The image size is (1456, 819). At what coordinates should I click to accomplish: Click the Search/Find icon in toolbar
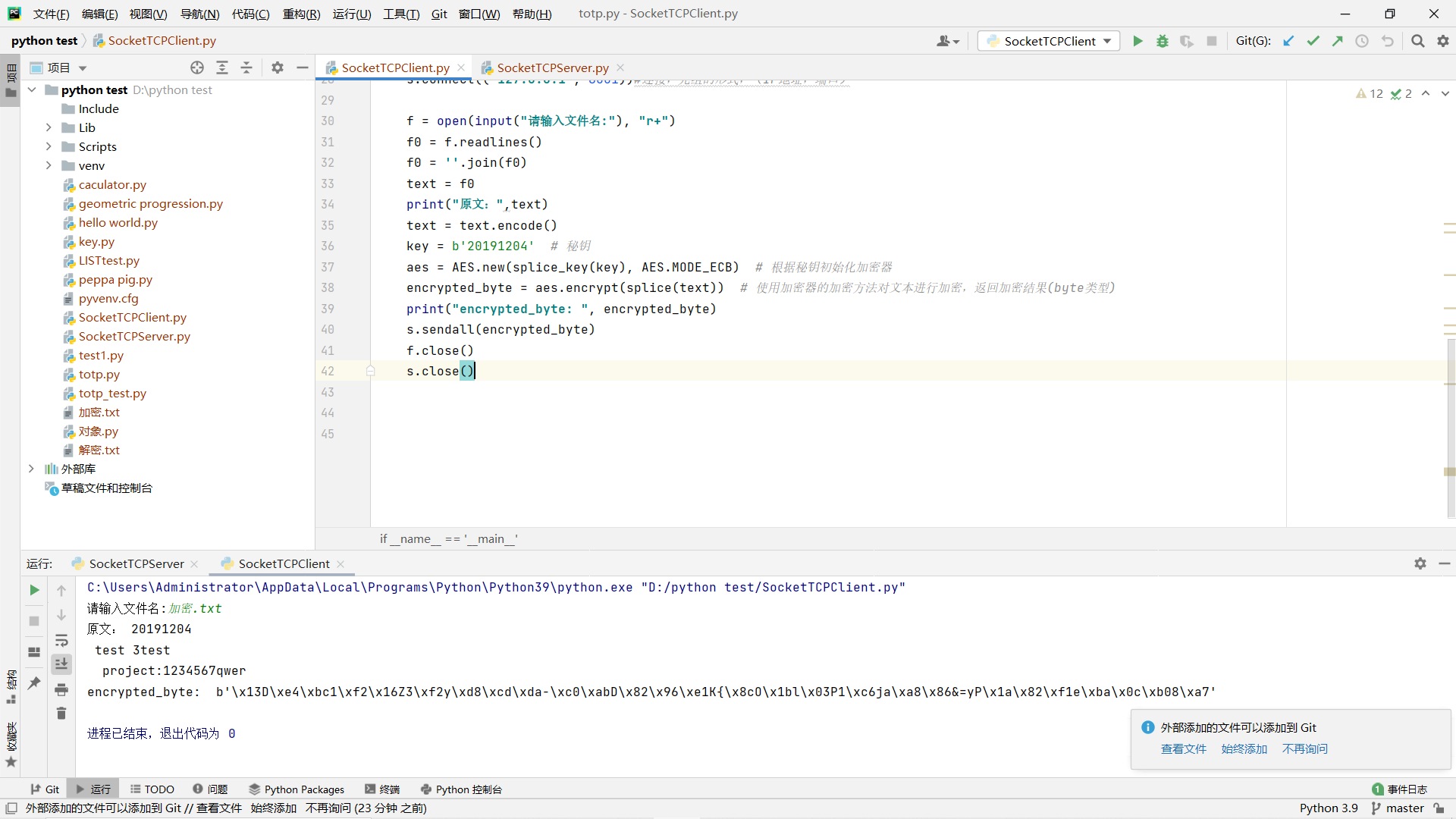pos(1419,40)
